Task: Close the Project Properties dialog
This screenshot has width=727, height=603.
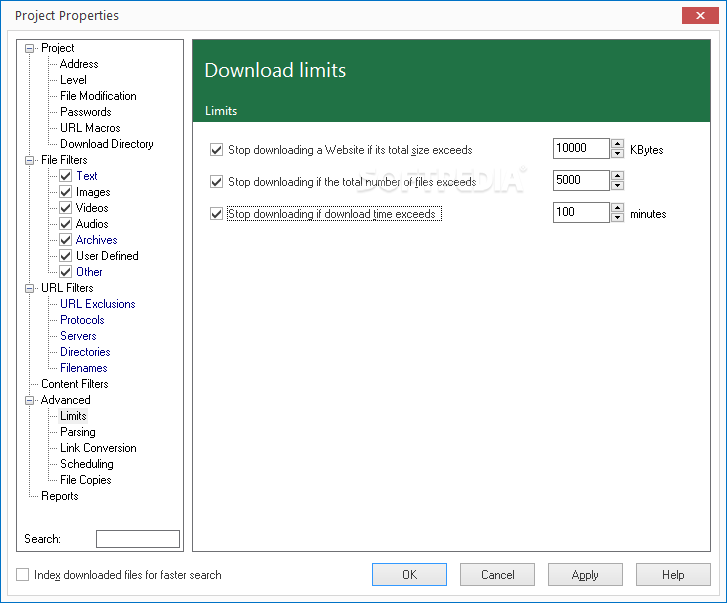Action: (x=700, y=15)
